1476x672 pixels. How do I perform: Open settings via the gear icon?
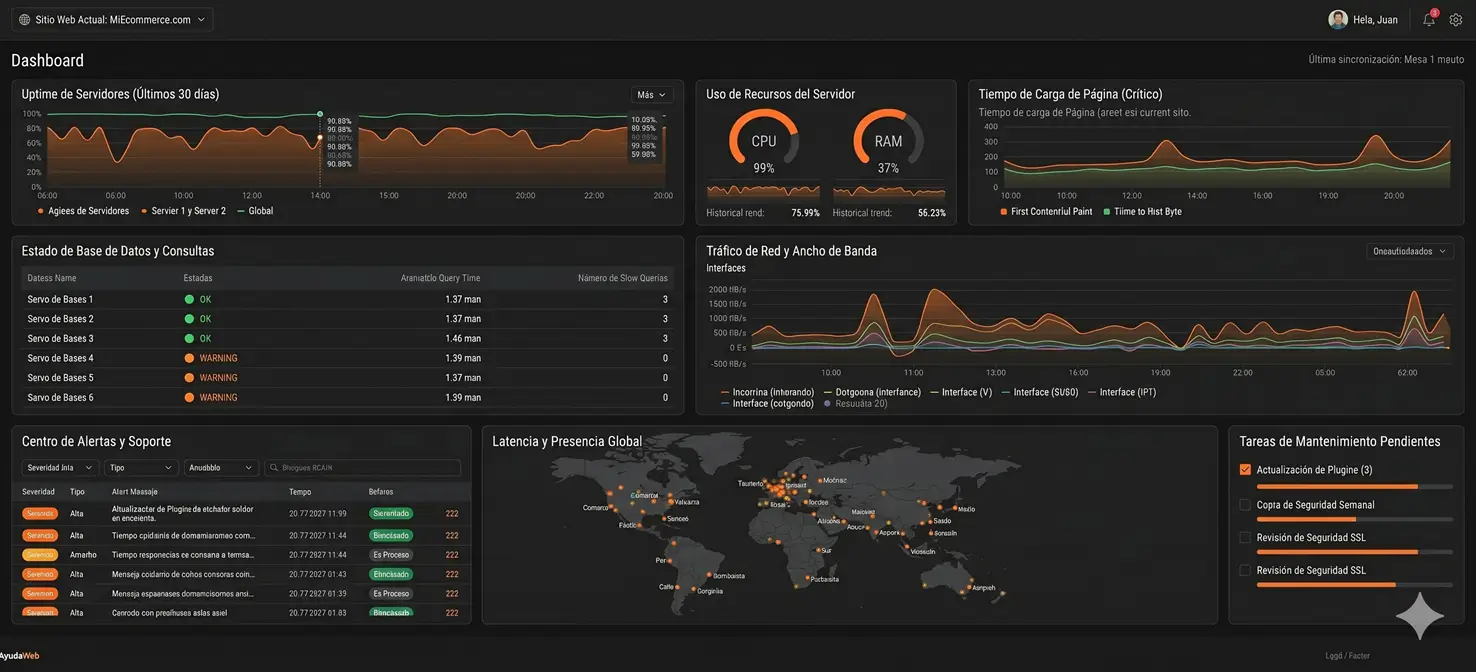click(x=1456, y=20)
